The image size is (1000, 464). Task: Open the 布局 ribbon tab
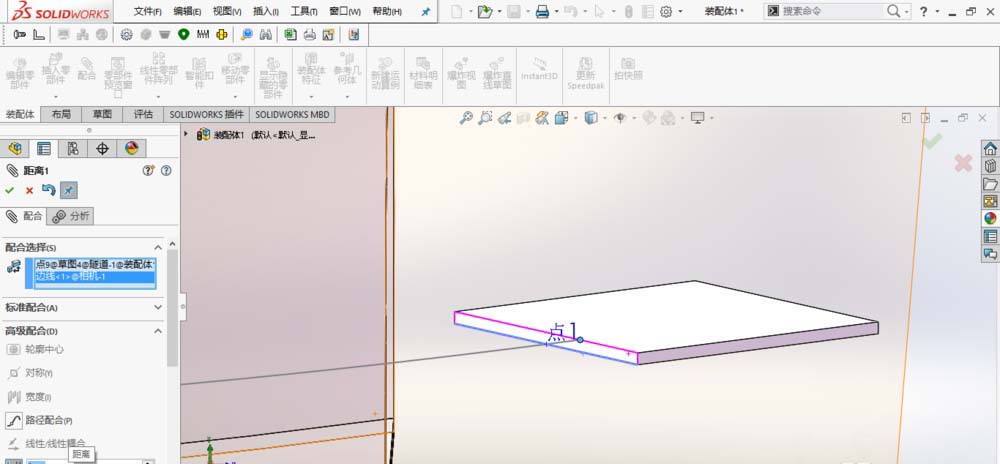pos(61,114)
